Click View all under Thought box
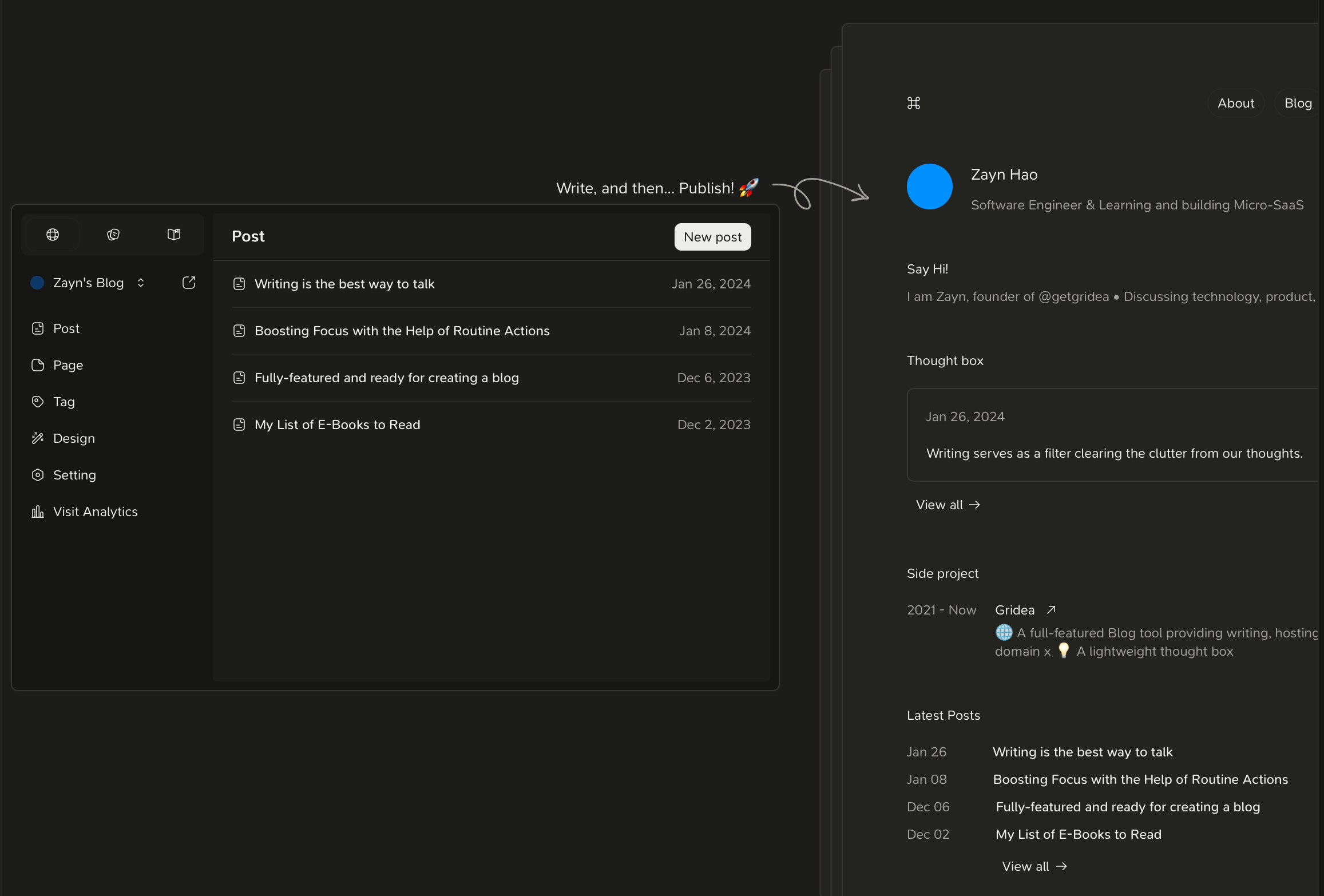Screen dimensions: 1324x896 (x=948, y=505)
